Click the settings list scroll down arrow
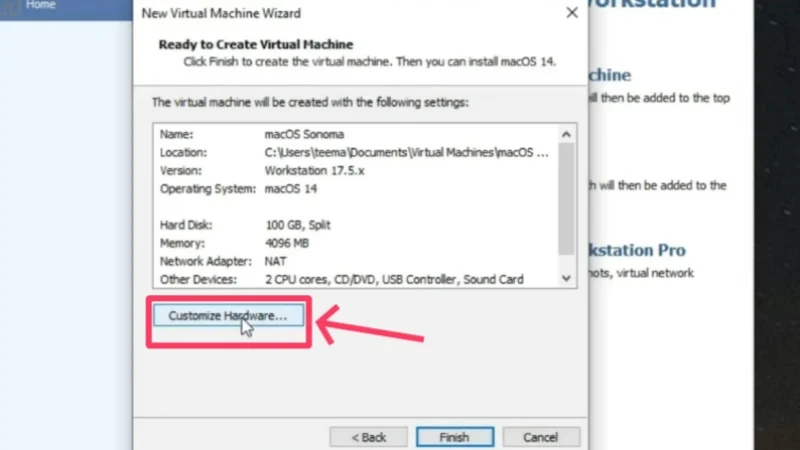Screen dimensions: 800x450 [x=567, y=279]
